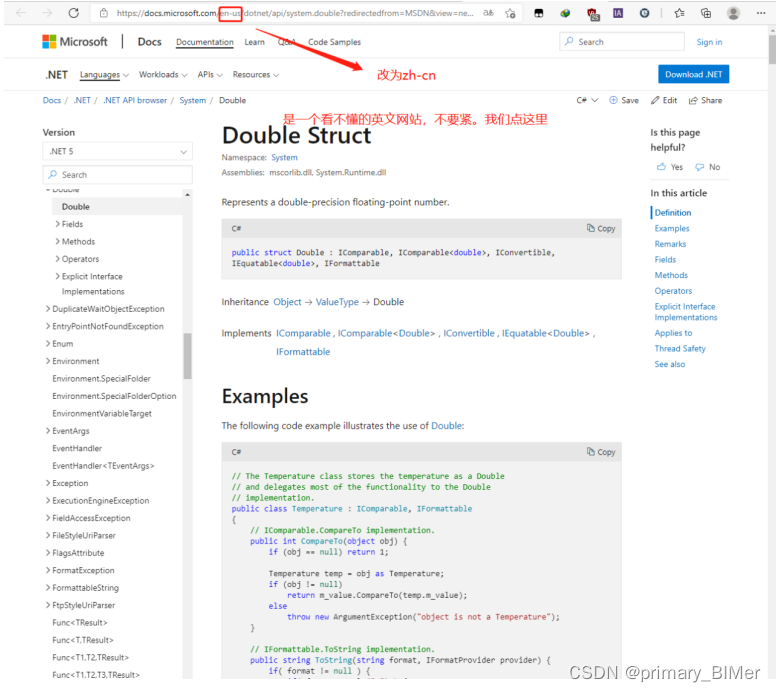The height and width of the screenshot is (692, 776).
Task: Jump to Thread Safety section
Action: 680,348
